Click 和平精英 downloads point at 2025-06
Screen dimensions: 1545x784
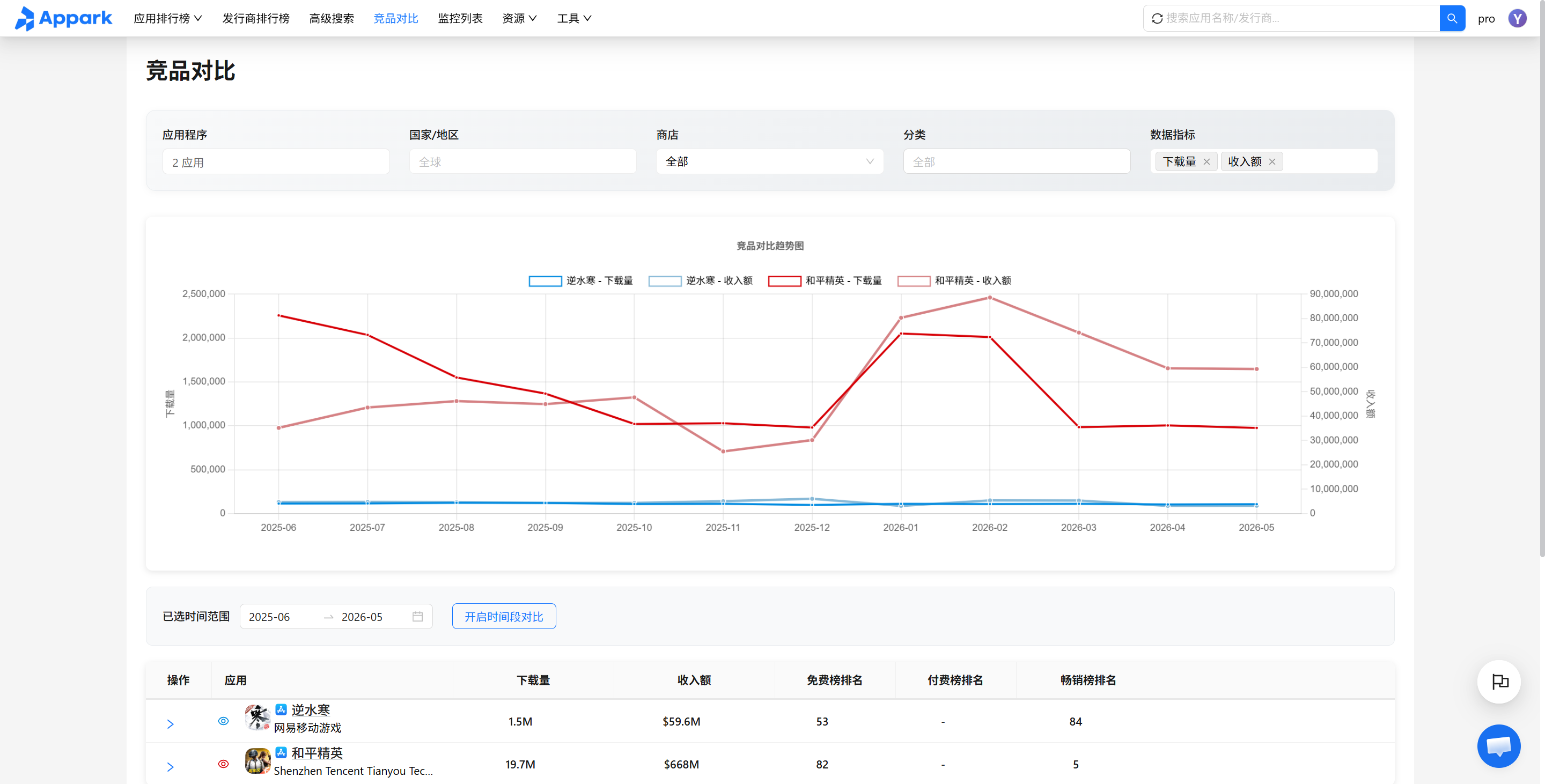coord(278,315)
